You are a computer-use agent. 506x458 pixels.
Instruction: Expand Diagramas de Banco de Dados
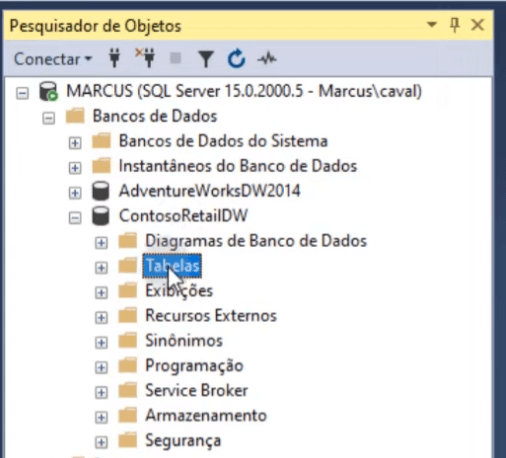tap(101, 243)
